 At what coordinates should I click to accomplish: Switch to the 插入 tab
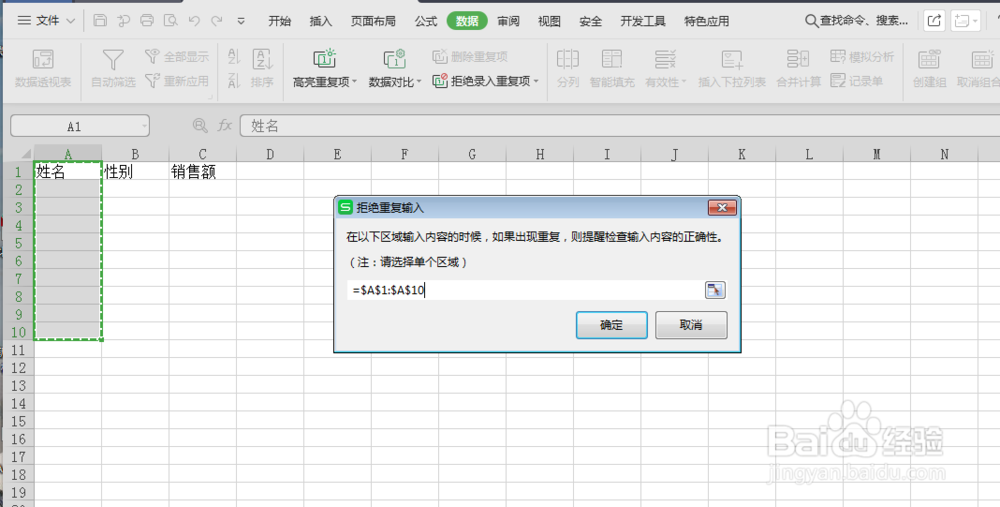click(320, 21)
